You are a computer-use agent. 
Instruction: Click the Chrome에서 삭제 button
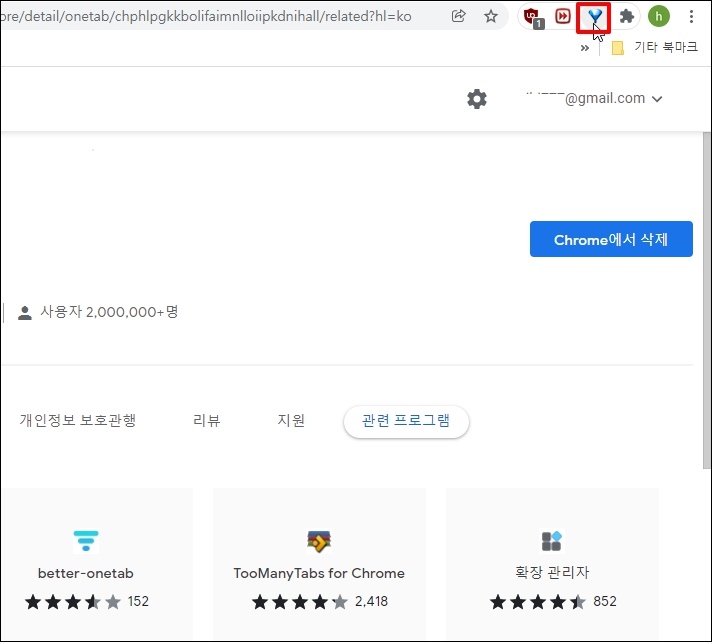[611, 239]
